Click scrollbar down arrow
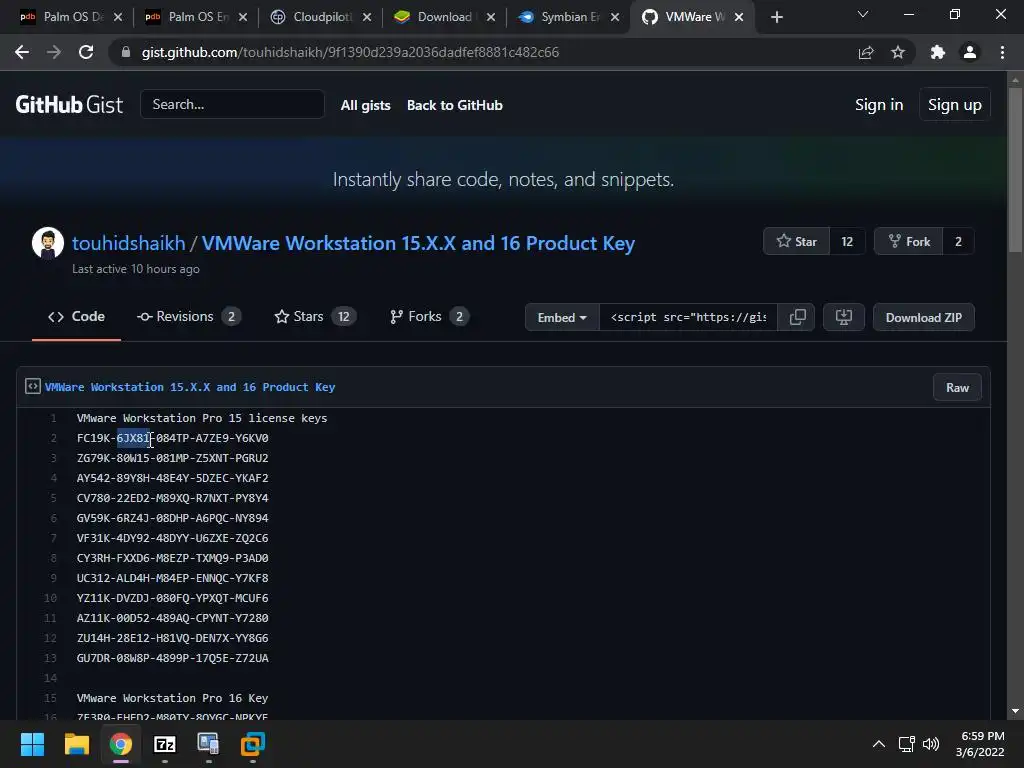This screenshot has height=768, width=1024. click(1015, 711)
